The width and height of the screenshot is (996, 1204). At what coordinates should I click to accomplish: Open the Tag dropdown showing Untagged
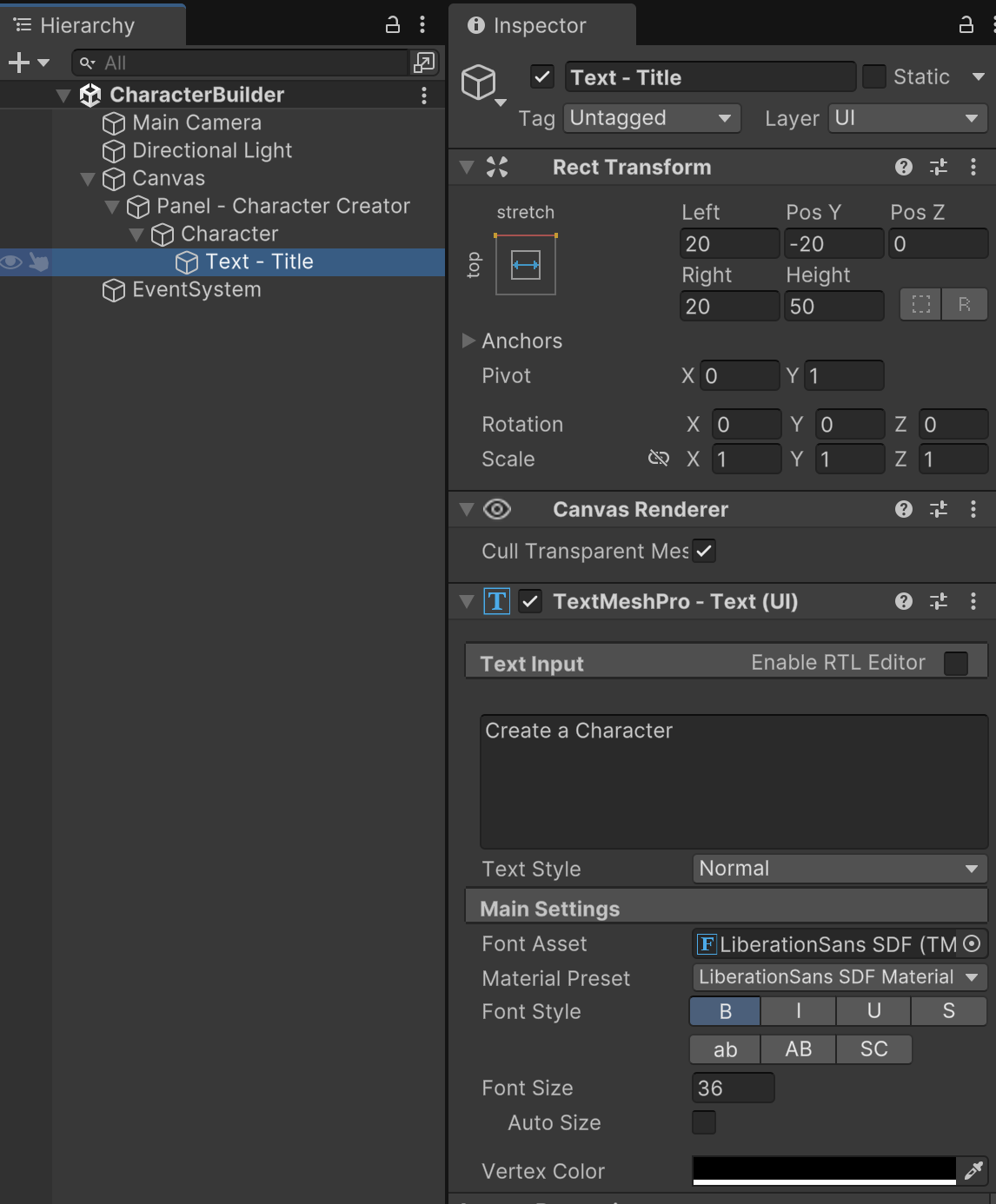652,118
